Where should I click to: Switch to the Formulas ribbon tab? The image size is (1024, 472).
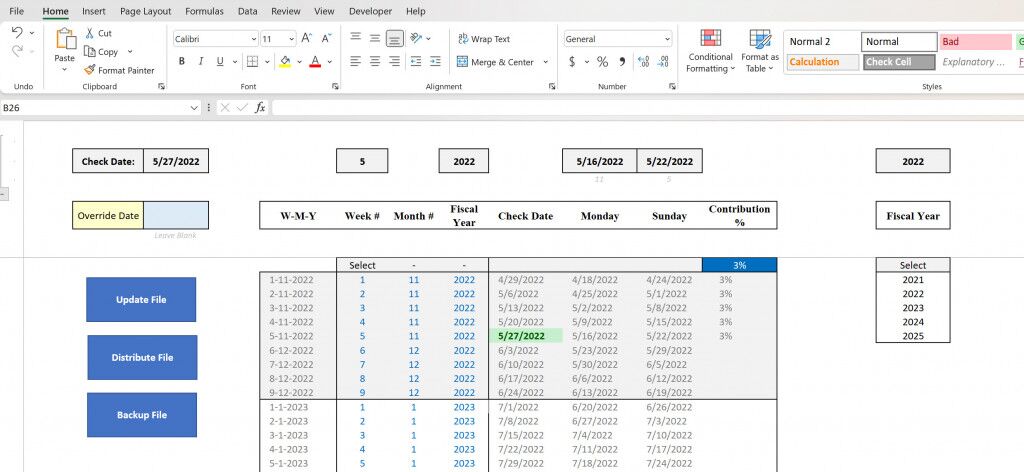(204, 11)
